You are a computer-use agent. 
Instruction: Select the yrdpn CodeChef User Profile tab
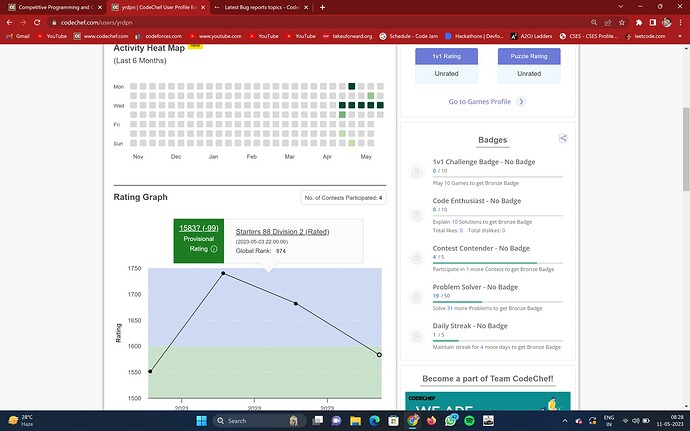tap(158, 7)
